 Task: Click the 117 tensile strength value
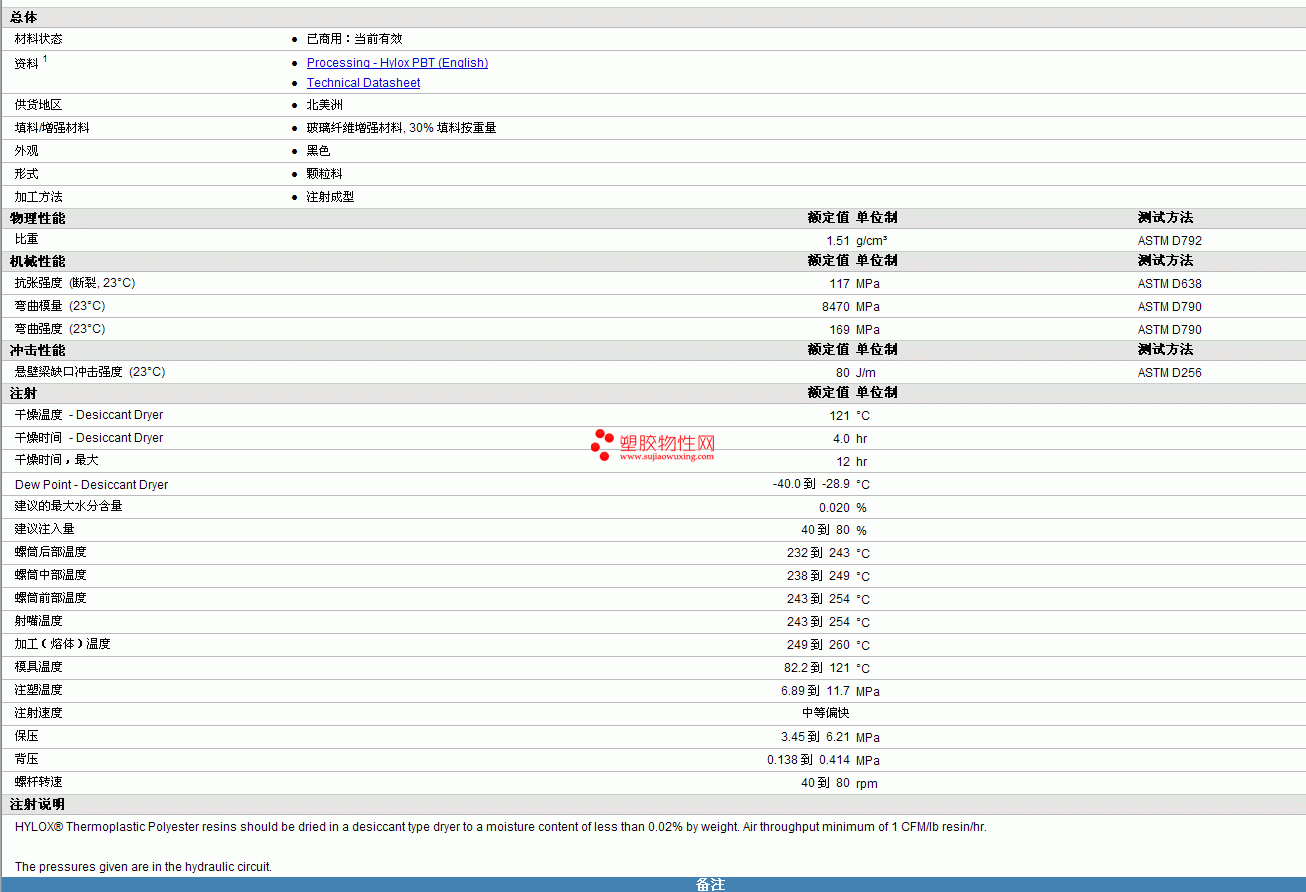[x=839, y=284]
